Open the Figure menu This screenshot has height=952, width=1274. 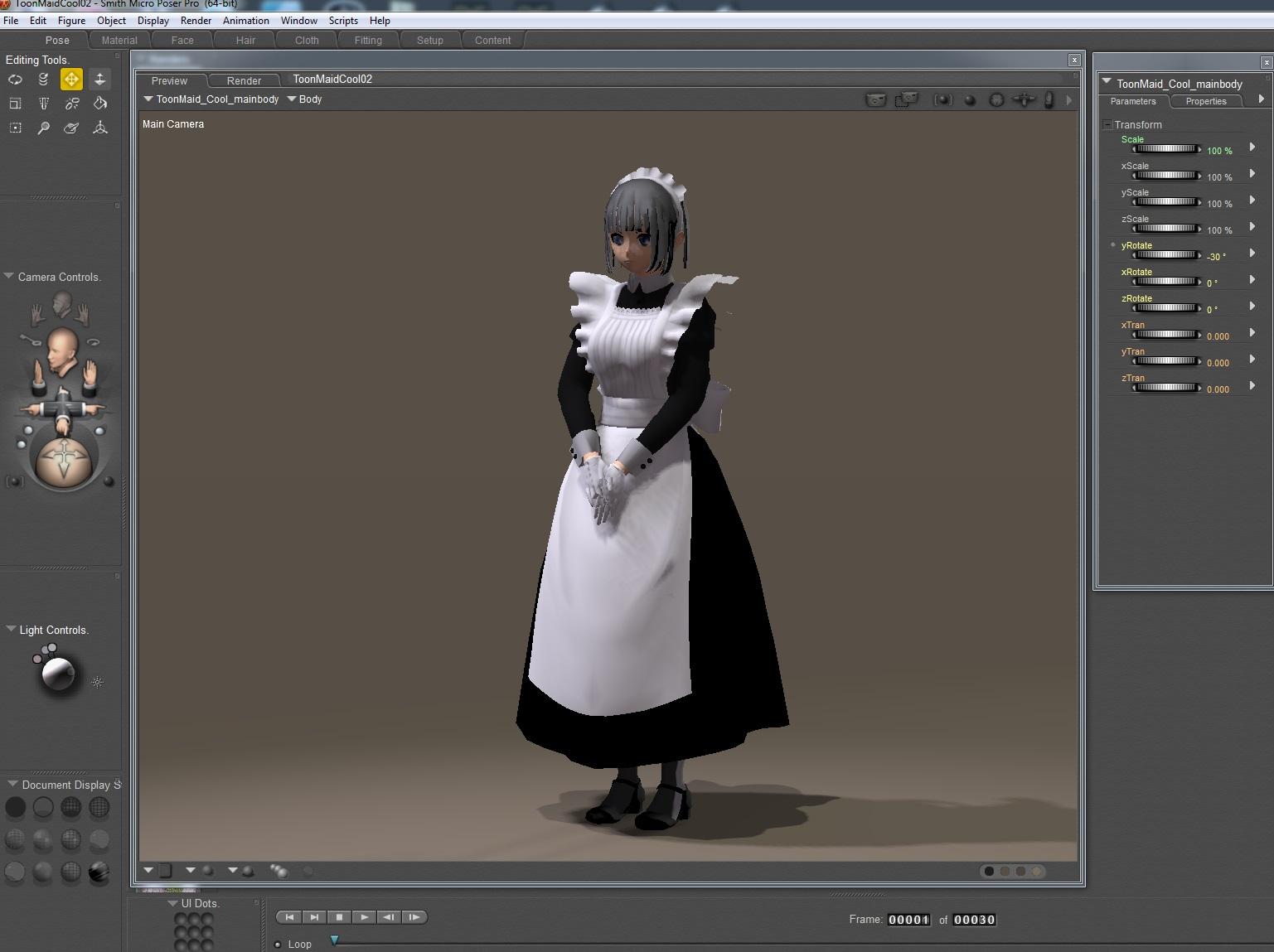(71, 21)
